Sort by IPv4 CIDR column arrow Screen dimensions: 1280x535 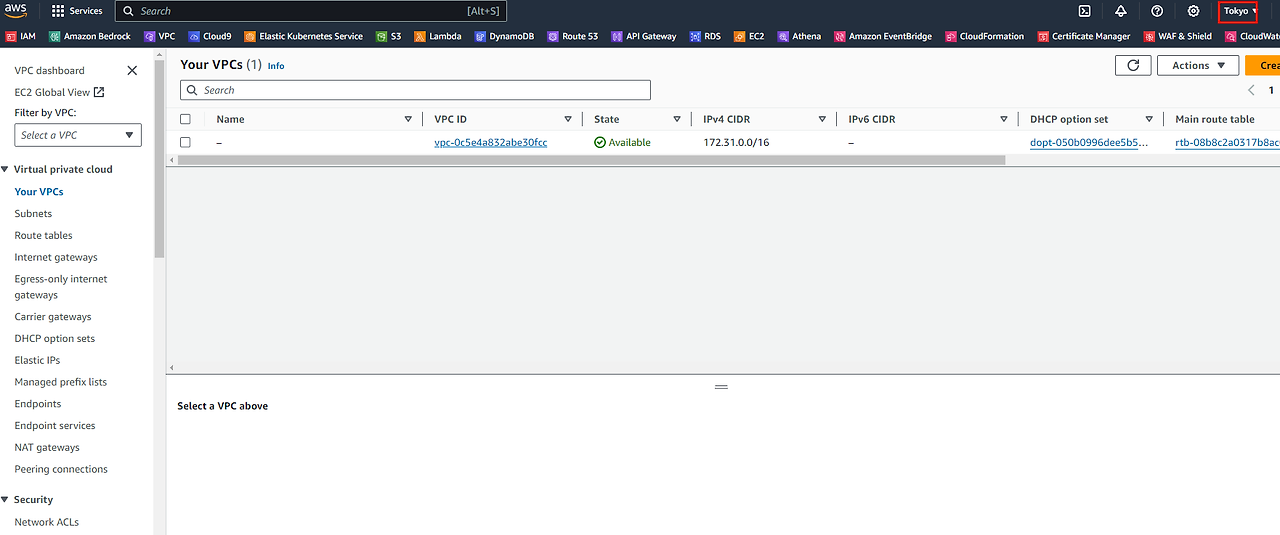[822, 119]
